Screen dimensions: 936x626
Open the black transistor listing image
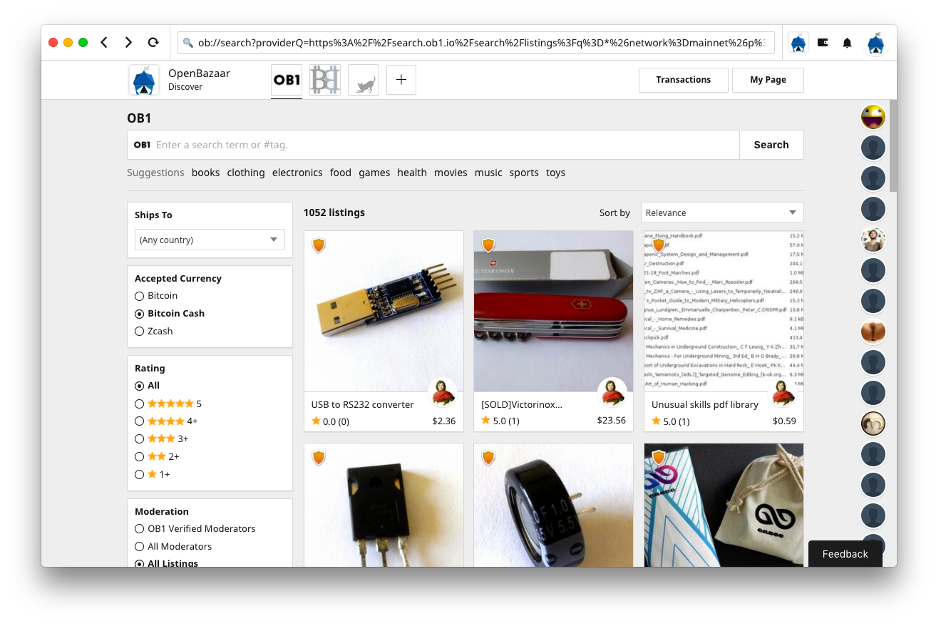[x=384, y=505]
